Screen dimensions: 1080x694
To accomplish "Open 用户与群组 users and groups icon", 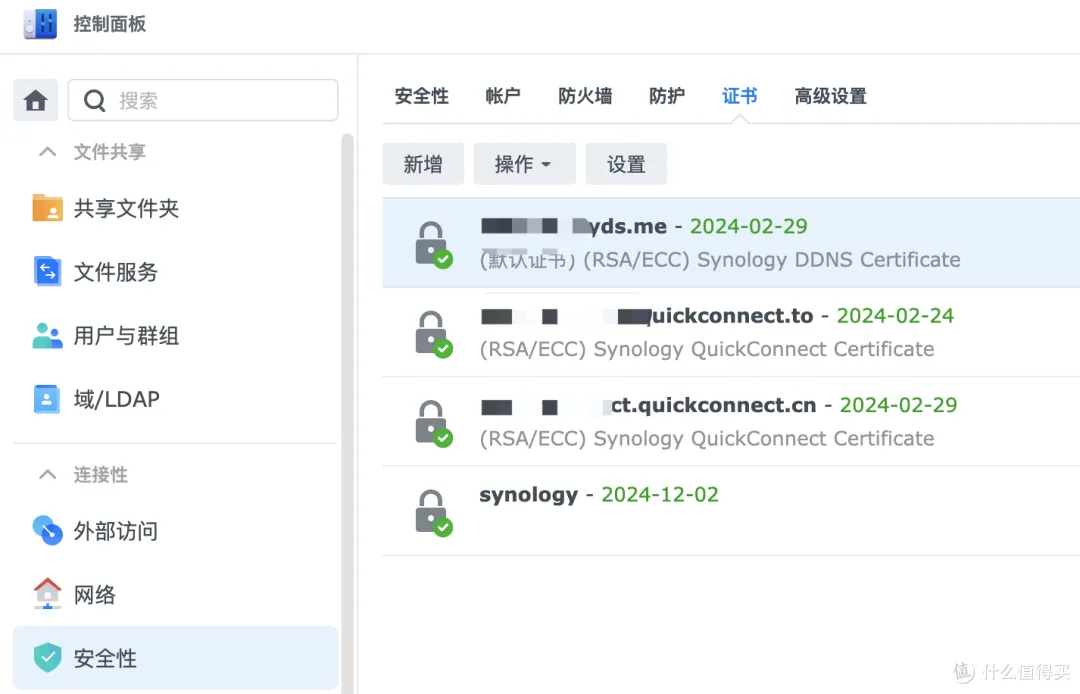I will coord(47,336).
